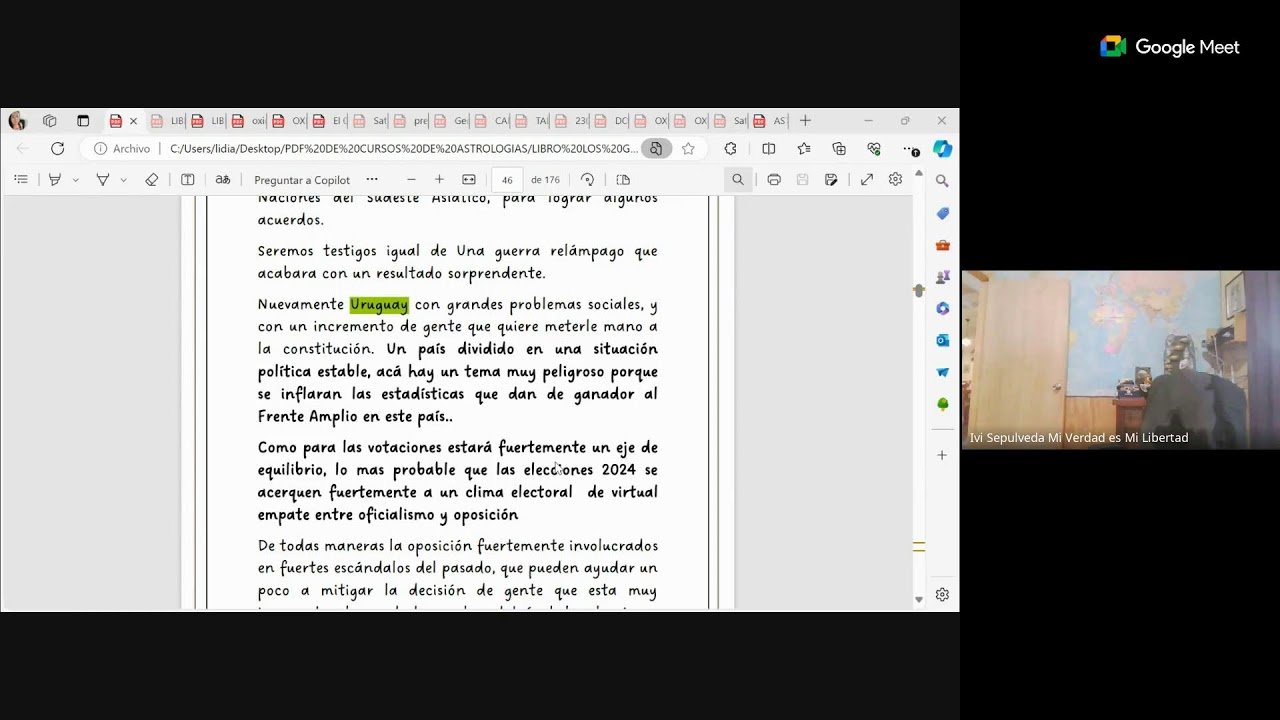The width and height of the screenshot is (1280, 720).
Task: Open the PDF table of contents icon
Action: coord(21,180)
